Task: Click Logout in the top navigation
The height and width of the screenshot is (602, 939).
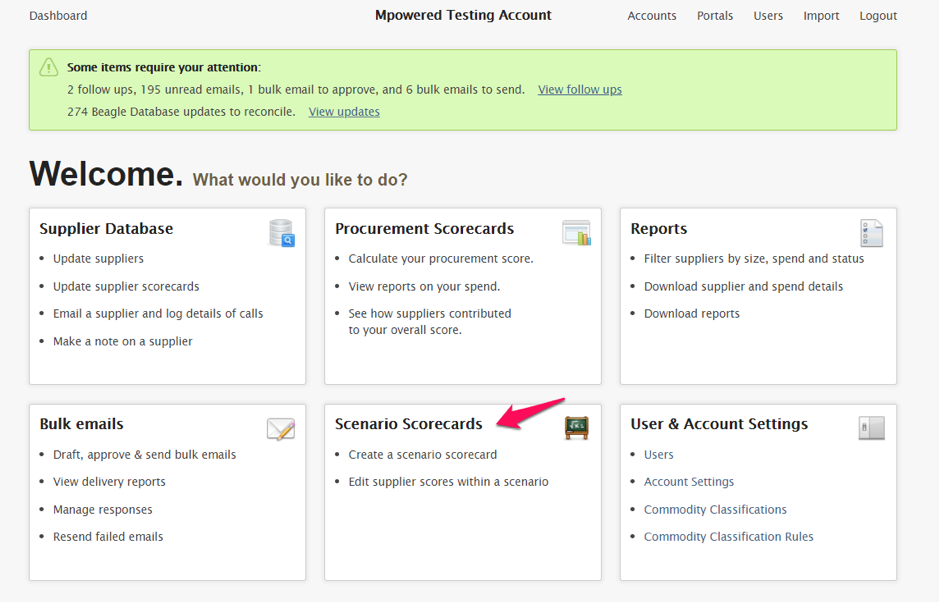Action: [878, 16]
